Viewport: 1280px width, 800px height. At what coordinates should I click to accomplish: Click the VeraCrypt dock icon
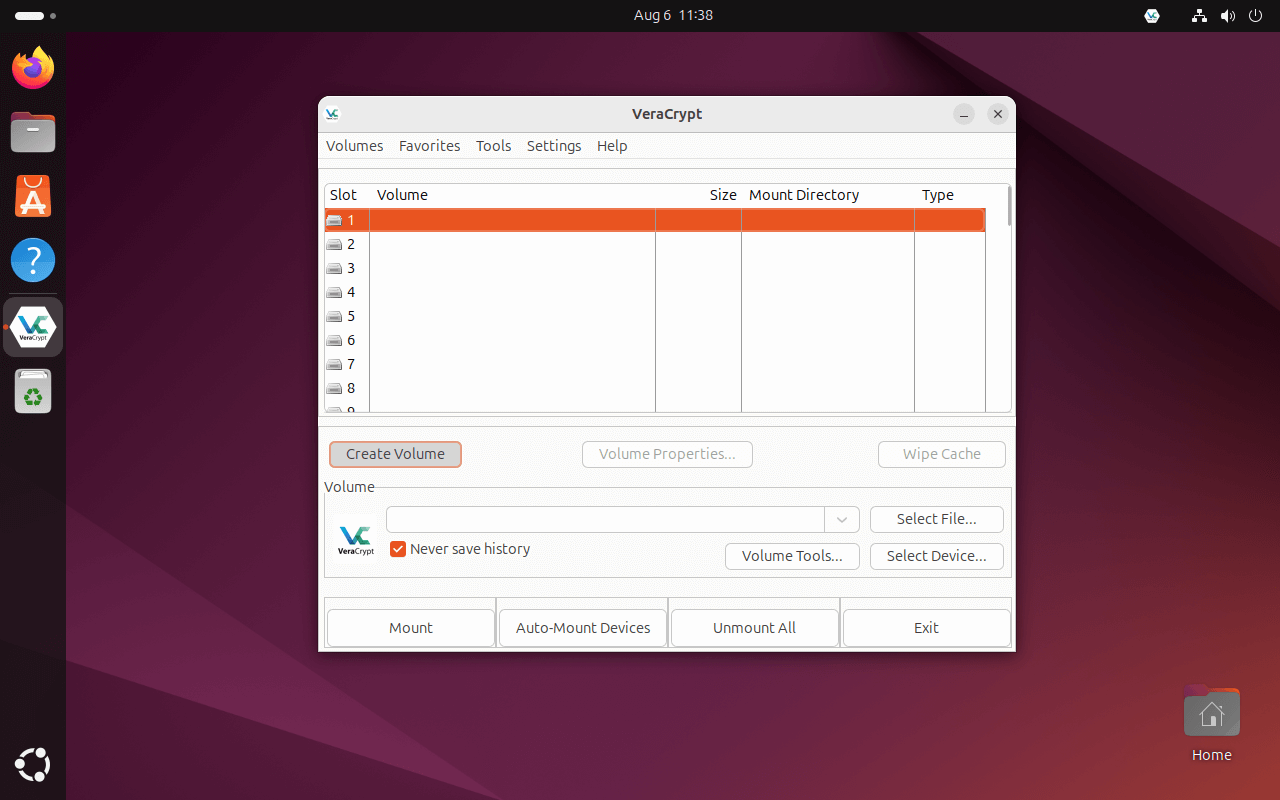(x=33, y=326)
